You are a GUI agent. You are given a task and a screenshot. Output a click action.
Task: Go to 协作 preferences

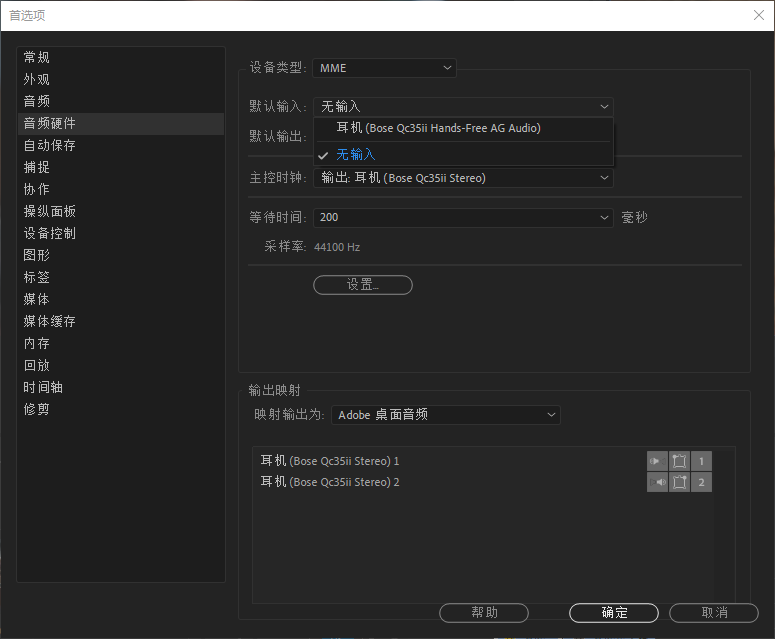(121, 189)
